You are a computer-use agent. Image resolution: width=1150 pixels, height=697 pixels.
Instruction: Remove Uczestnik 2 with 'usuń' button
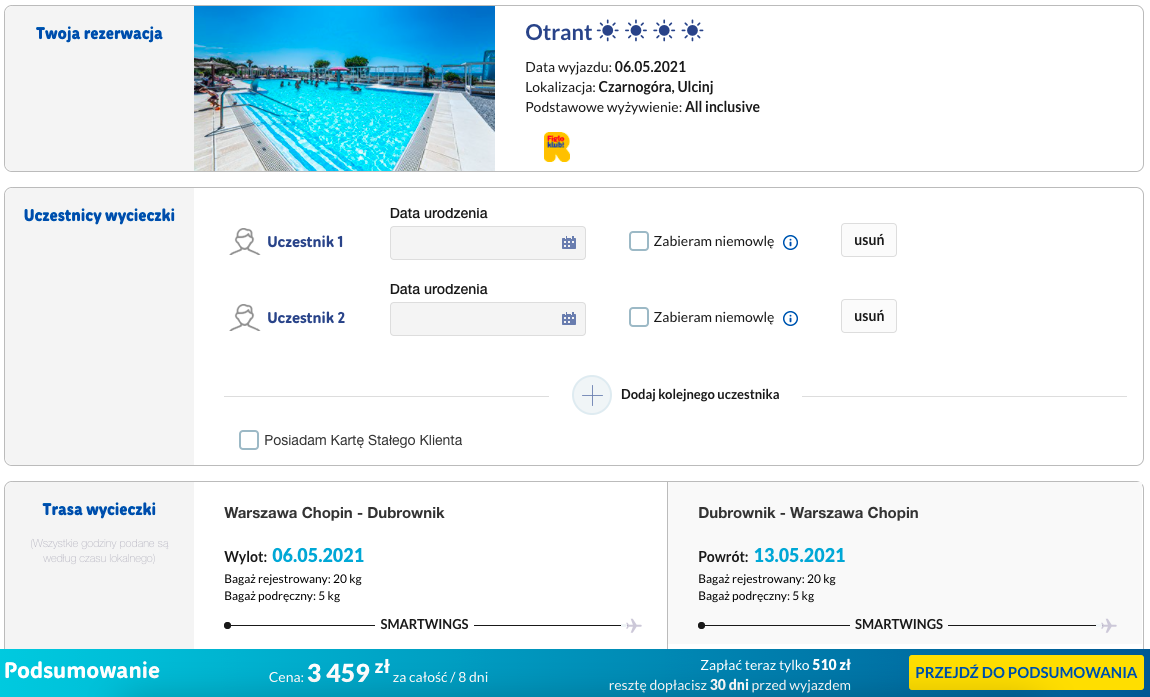coord(868,316)
